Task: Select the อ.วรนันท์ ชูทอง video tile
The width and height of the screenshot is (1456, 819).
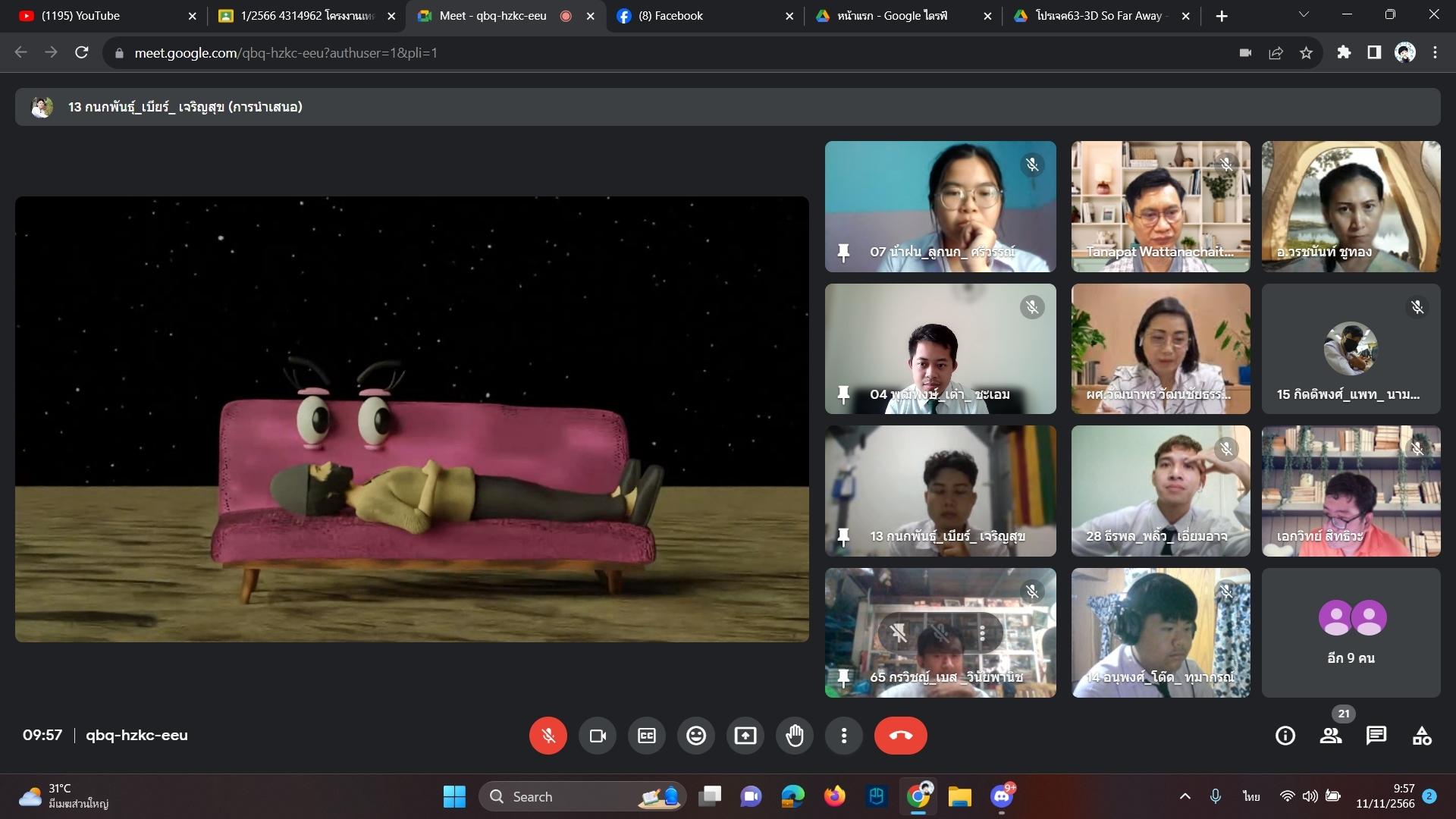Action: click(1351, 206)
